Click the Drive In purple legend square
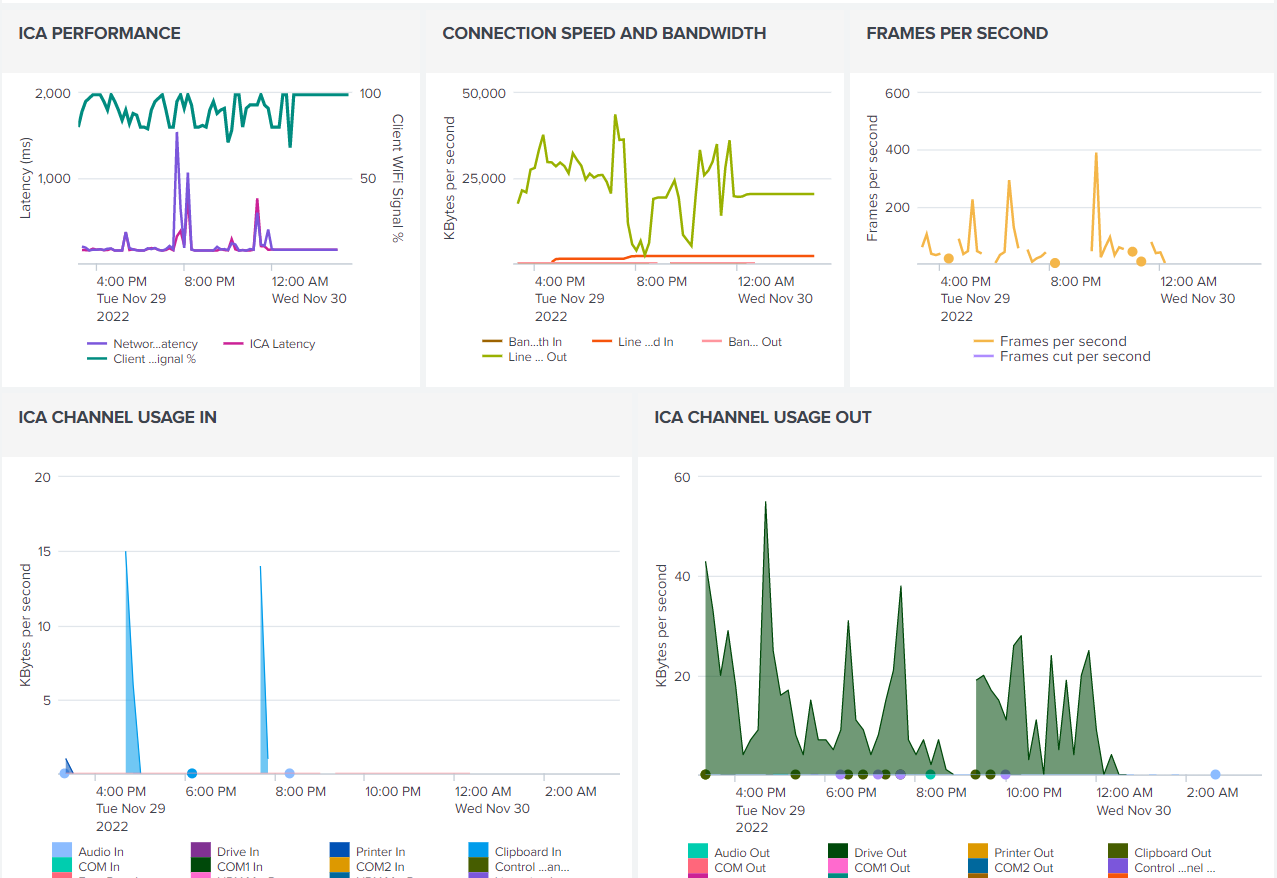1277x878 pixels. pos(201,851)
